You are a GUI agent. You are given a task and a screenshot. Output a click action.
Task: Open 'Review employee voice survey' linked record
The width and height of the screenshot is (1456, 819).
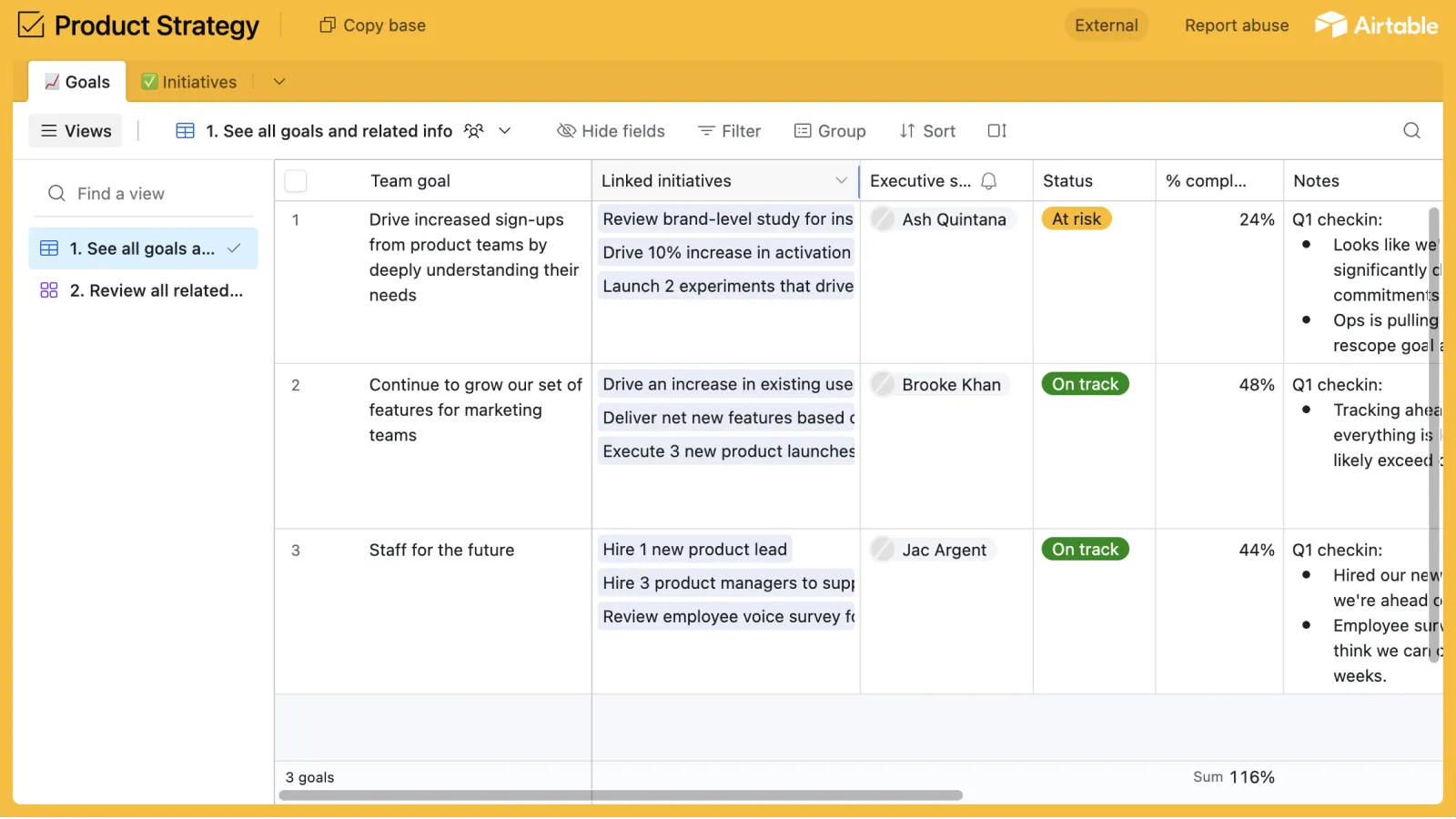tap(726, 617)
